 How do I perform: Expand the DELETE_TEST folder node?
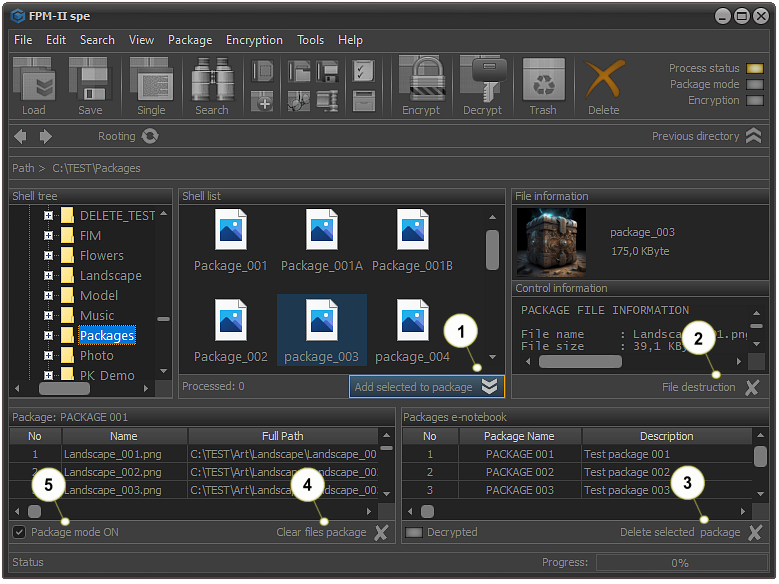pyautogui.click(x=48, y=216)
